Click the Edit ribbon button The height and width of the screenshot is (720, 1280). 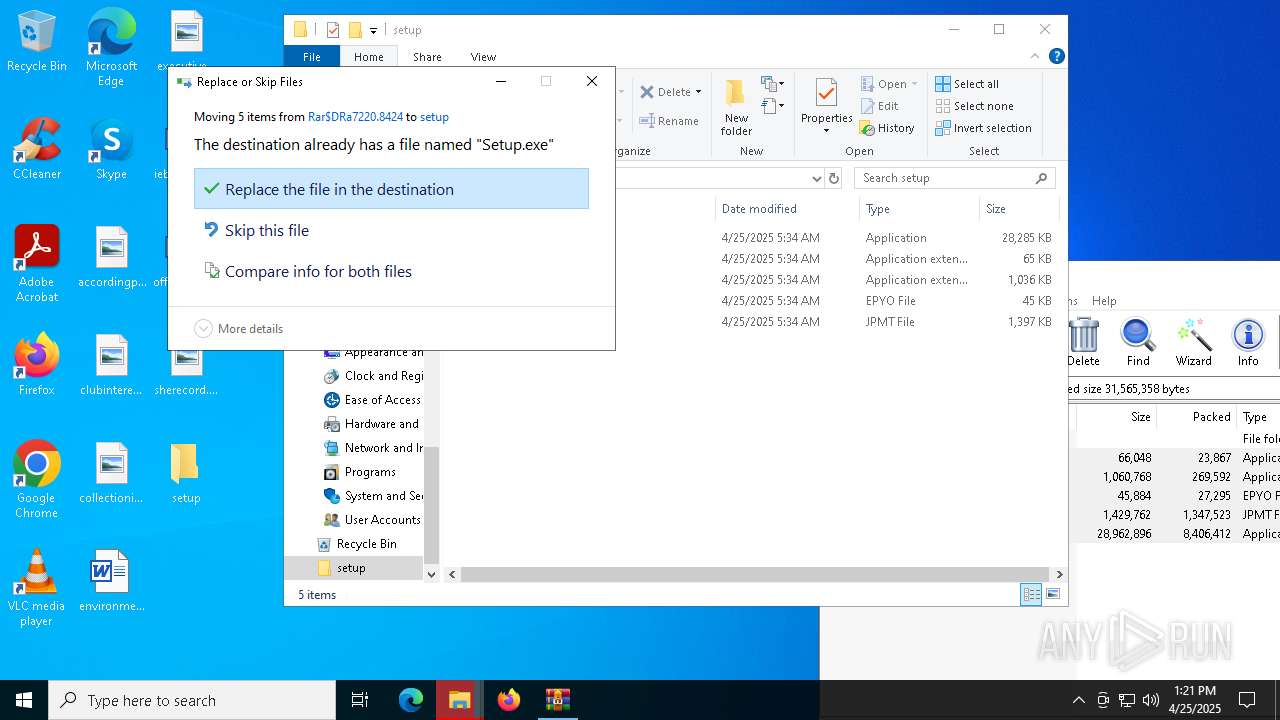[879, 106]
